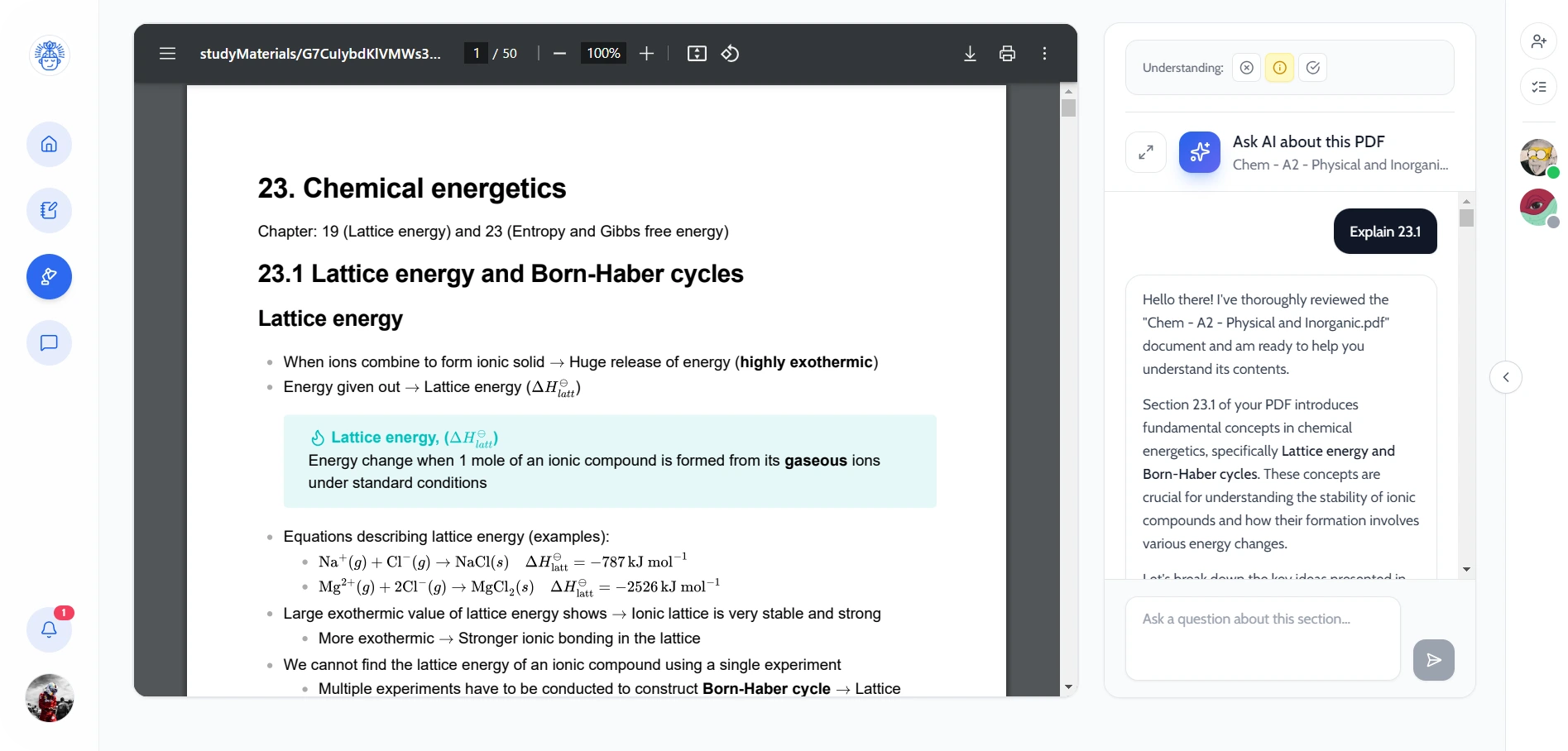The height and width of the screenshot is (751, 1568).
Task: Download the PDF document
Action: tap(969, 53)
